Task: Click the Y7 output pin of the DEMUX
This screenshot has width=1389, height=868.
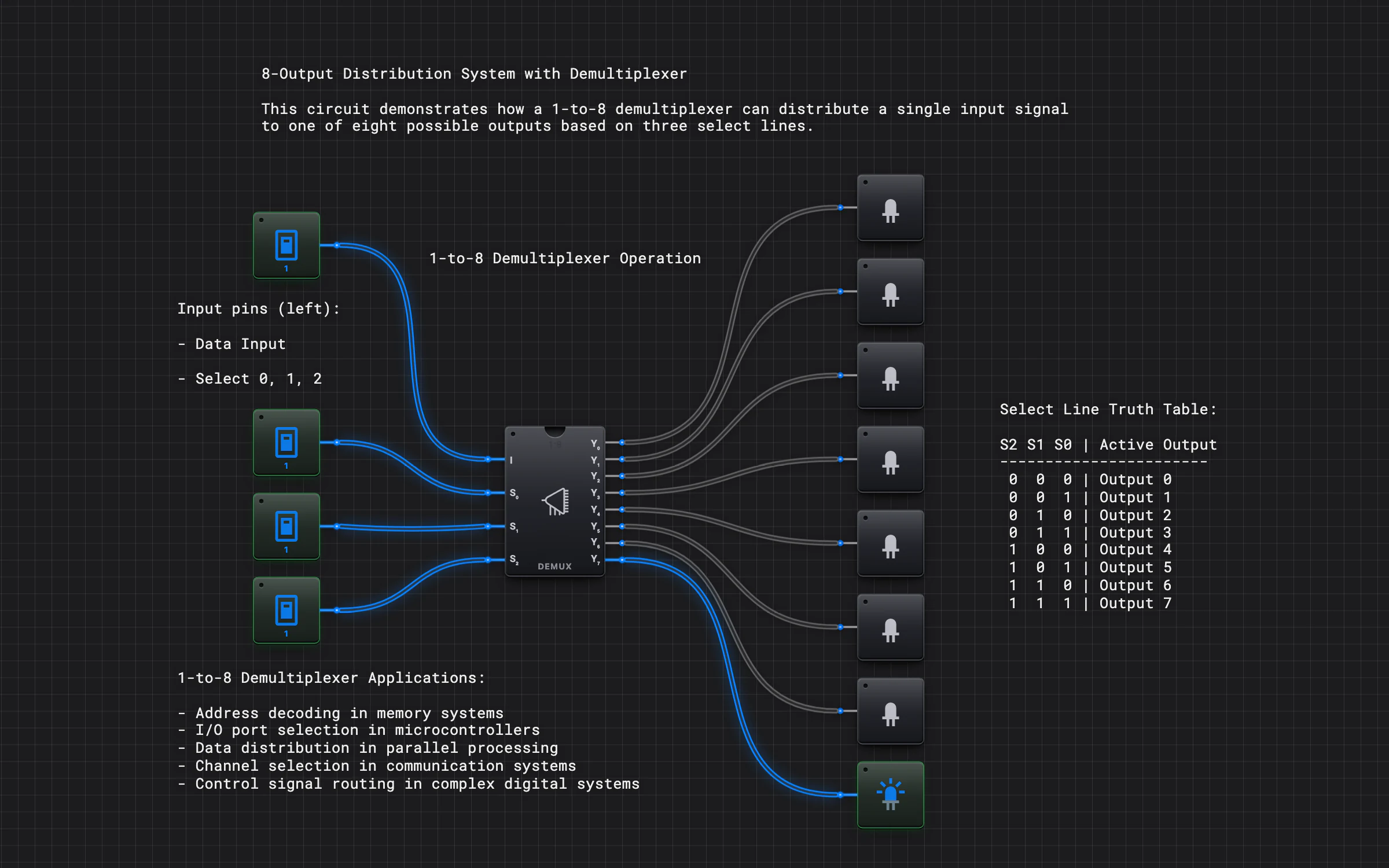Action: 622,560
